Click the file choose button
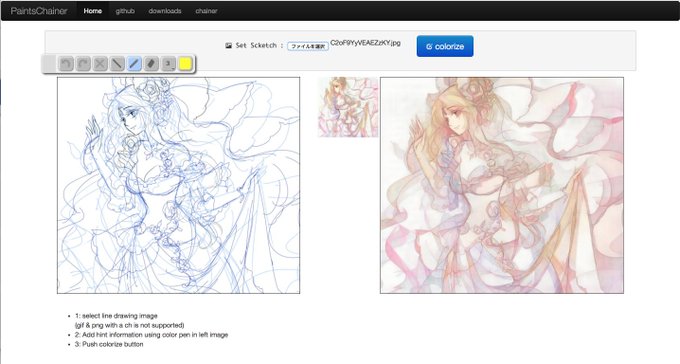This screenshot has height=364, width=680. 308,46
